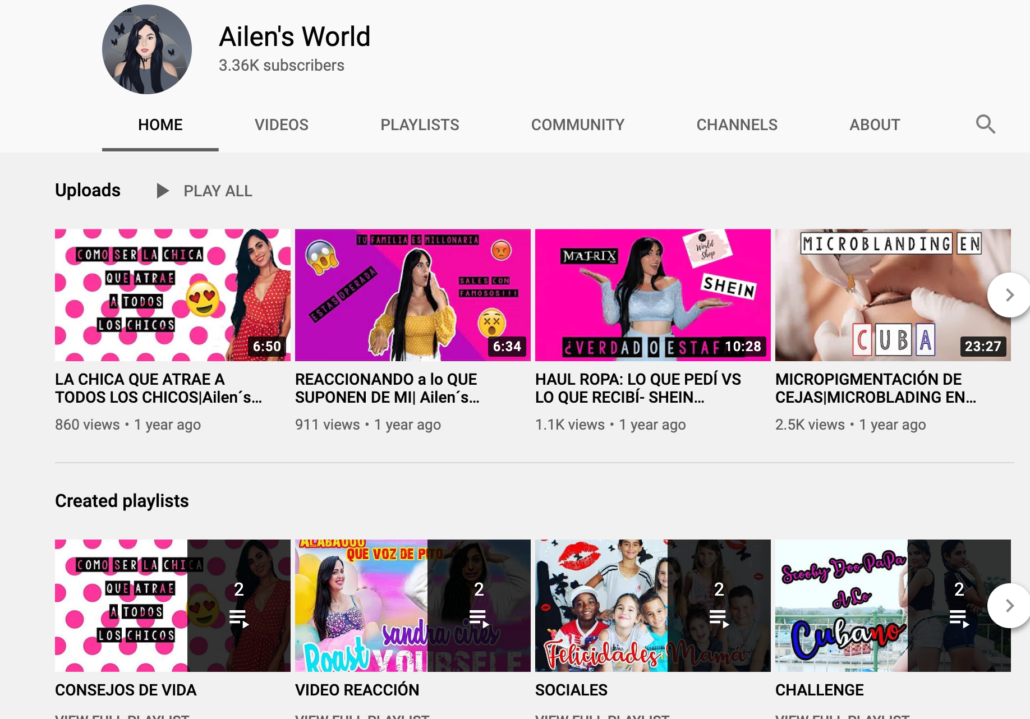Click '860 views • 1 year ago' text
This screenshot has width=1030, height=719.
point(128,425)
